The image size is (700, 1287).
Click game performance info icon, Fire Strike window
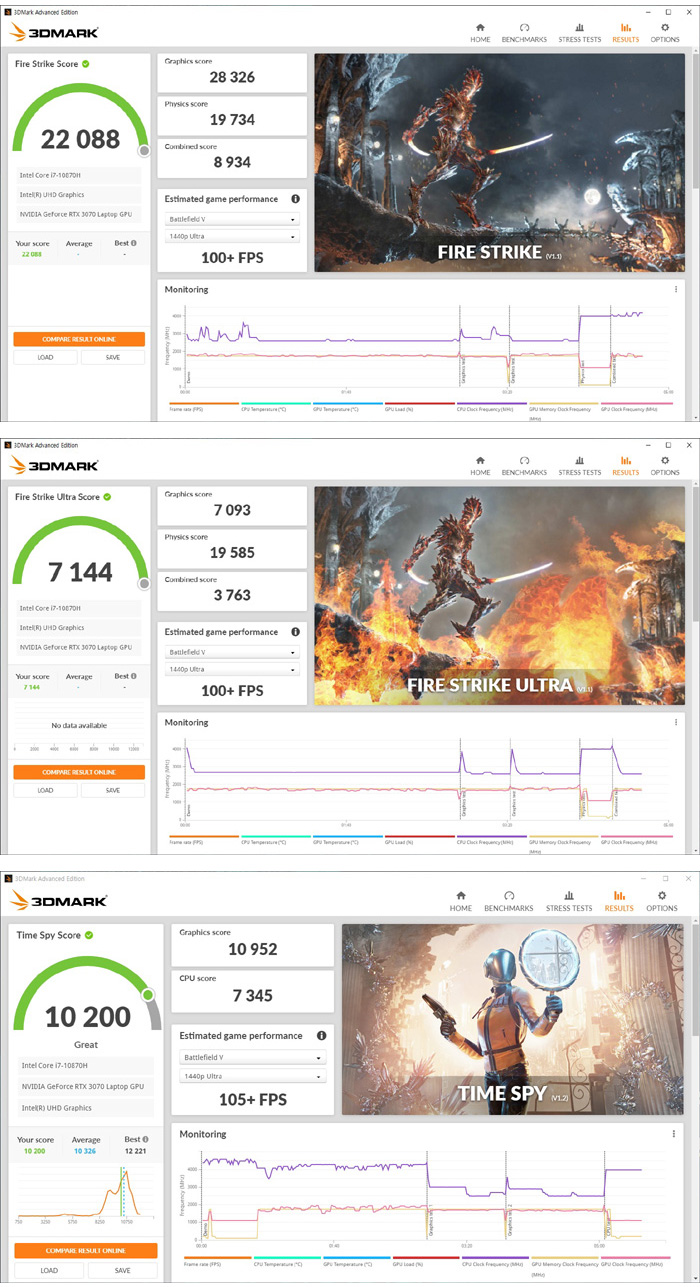[x=295, y=199]
